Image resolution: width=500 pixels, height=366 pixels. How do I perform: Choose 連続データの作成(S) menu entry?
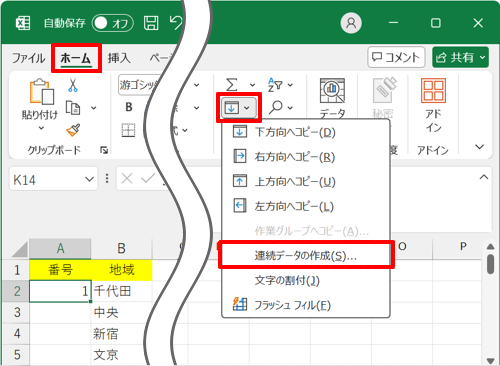306,256
